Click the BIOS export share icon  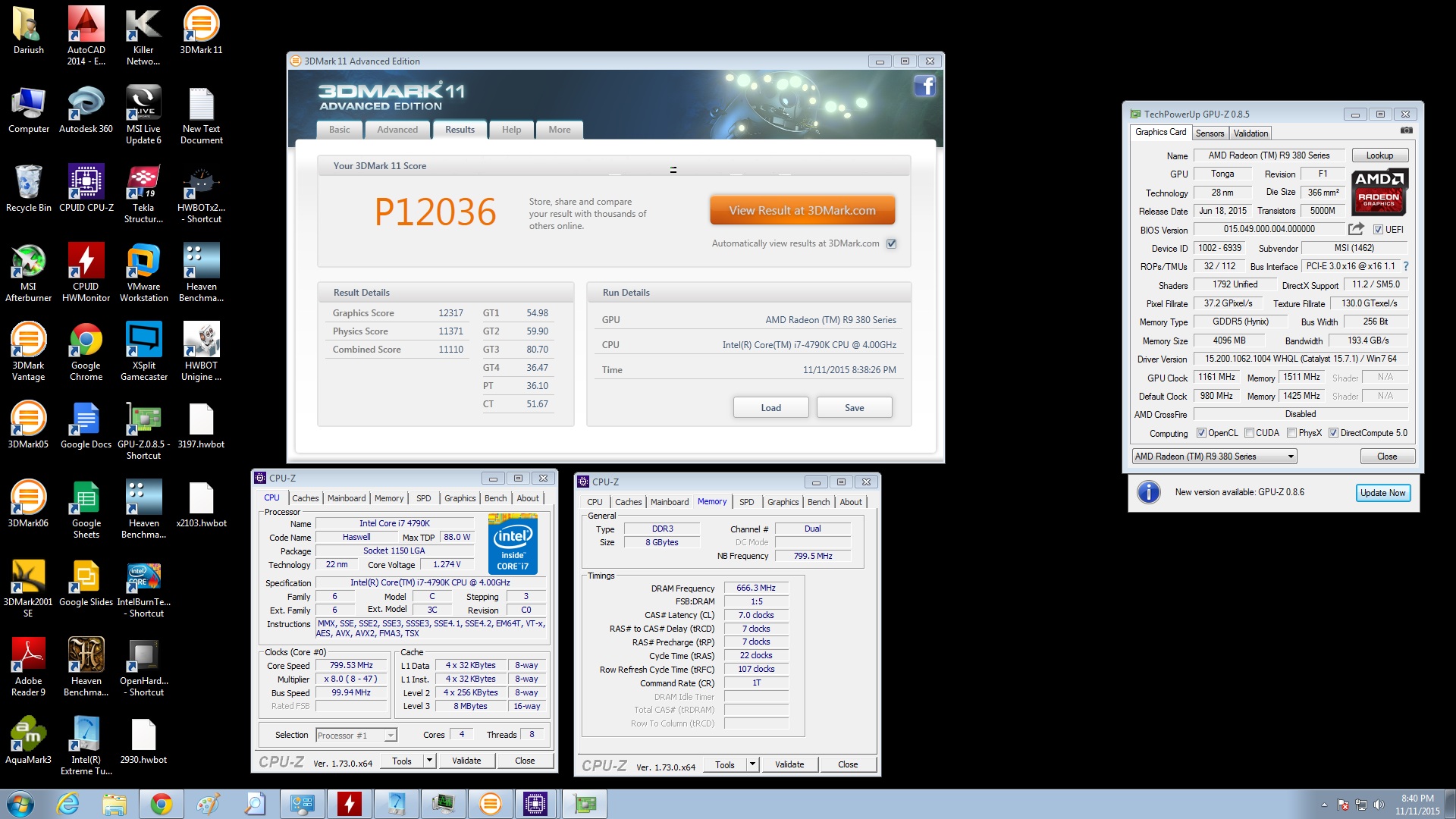pyautogui.click(x=1356, y=229)
